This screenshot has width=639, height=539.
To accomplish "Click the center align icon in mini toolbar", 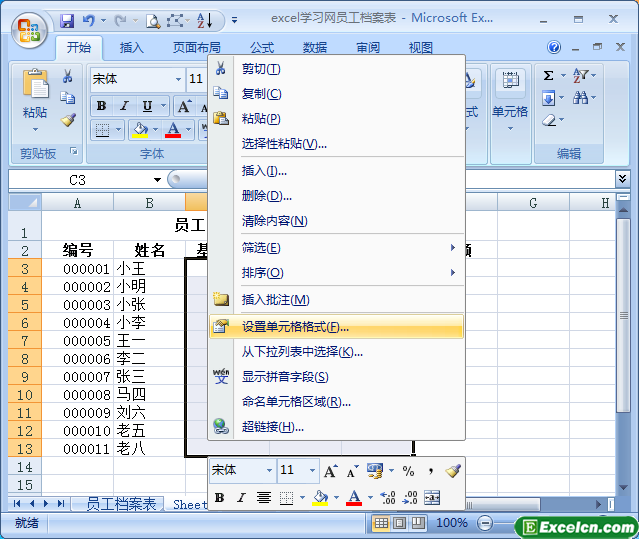I will click(x=264, y=498).
